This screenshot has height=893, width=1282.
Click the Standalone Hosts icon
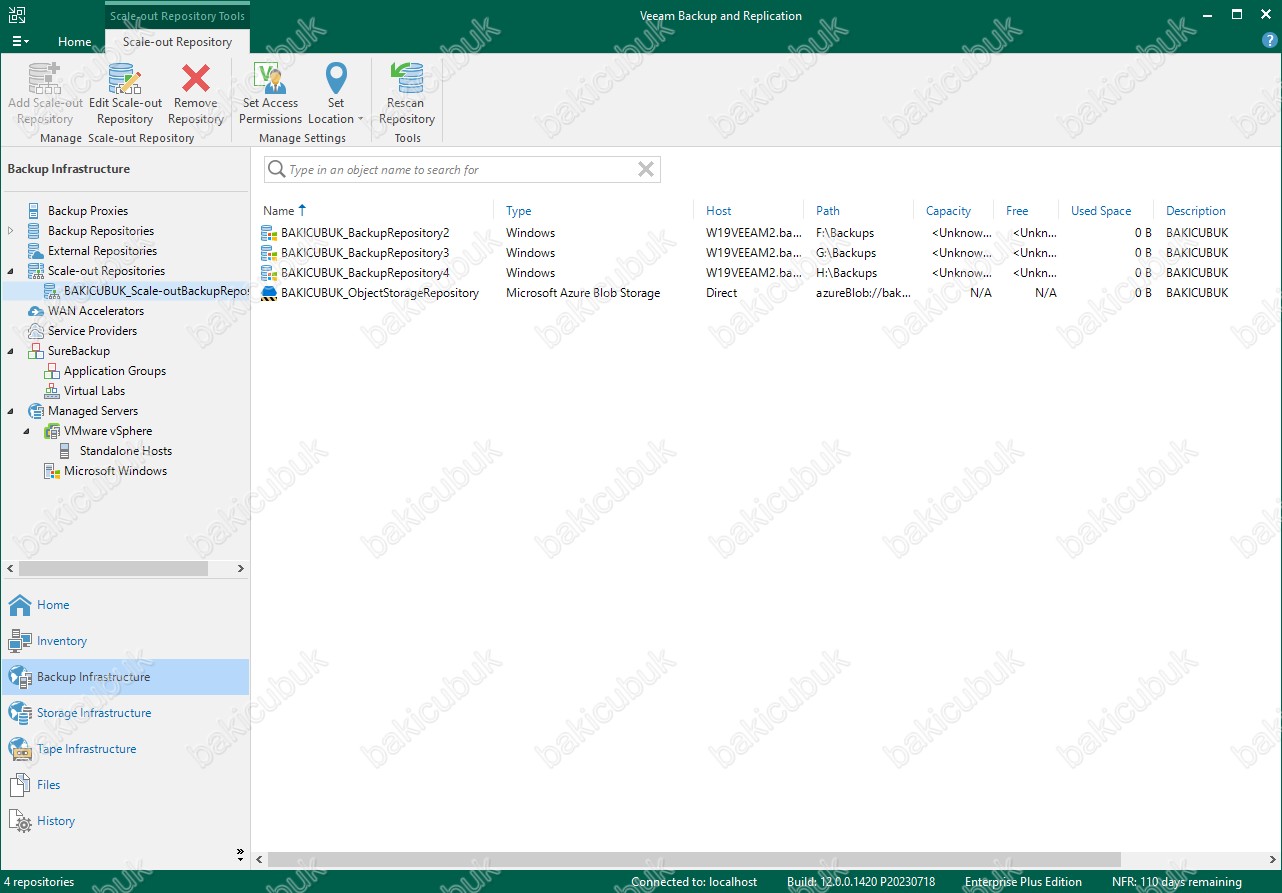click(x=65, y=451)
